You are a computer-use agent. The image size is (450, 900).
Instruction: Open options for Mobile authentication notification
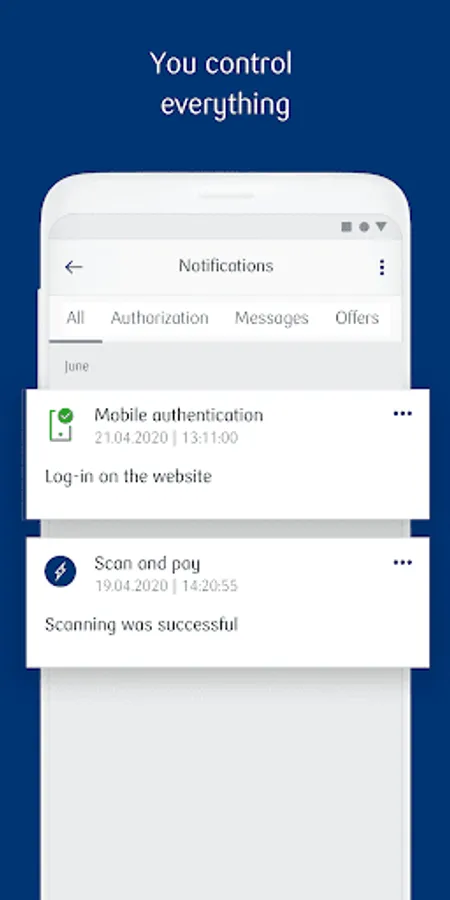[402, 414]
